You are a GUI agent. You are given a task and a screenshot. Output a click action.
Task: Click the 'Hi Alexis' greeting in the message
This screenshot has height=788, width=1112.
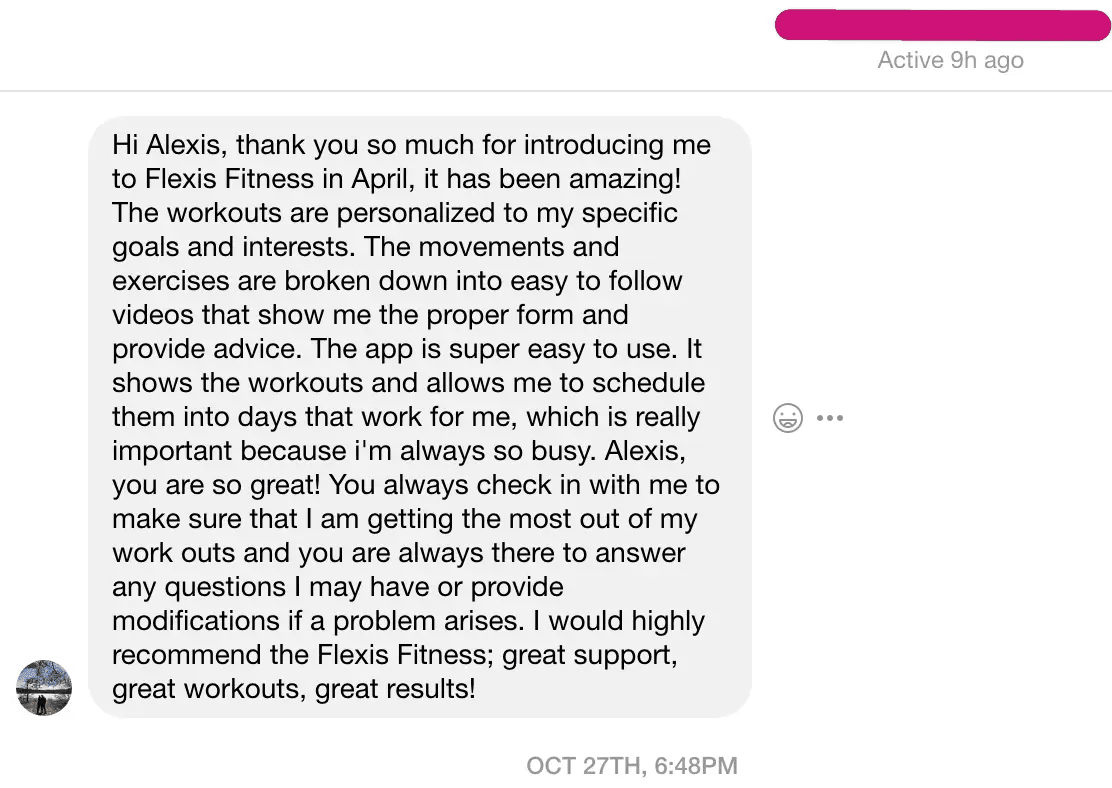pos(169,145)
